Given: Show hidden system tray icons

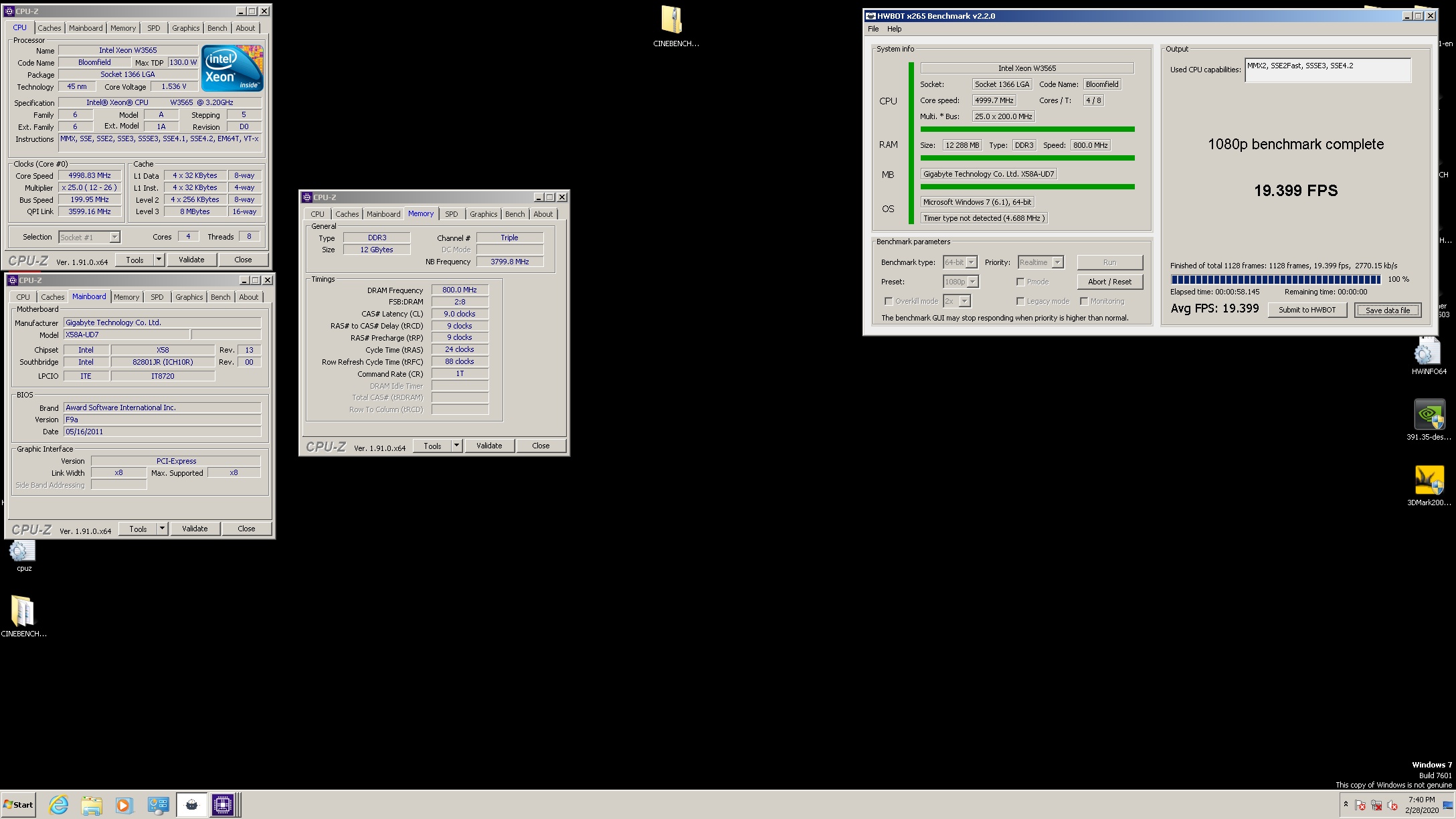Looking at the screenshot, I should tap(1345, 804).
